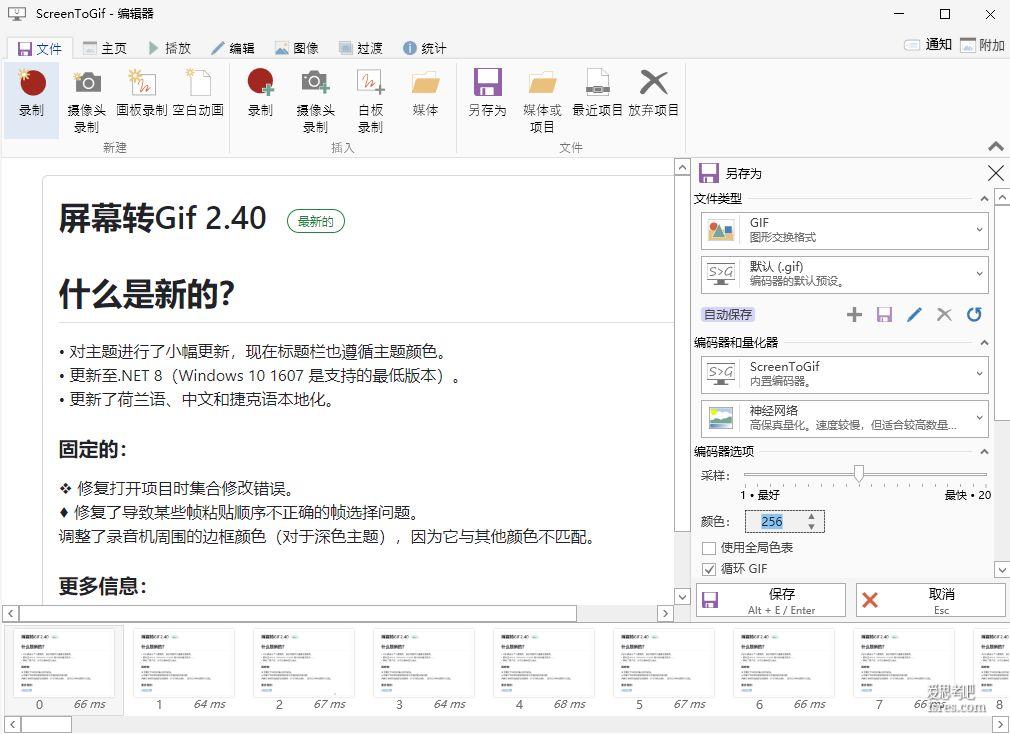Click preview horizontal scrollbar right arrow
Image resolution: width=1010 pixels, height=734 pixels.
click(x=666, y=614)
